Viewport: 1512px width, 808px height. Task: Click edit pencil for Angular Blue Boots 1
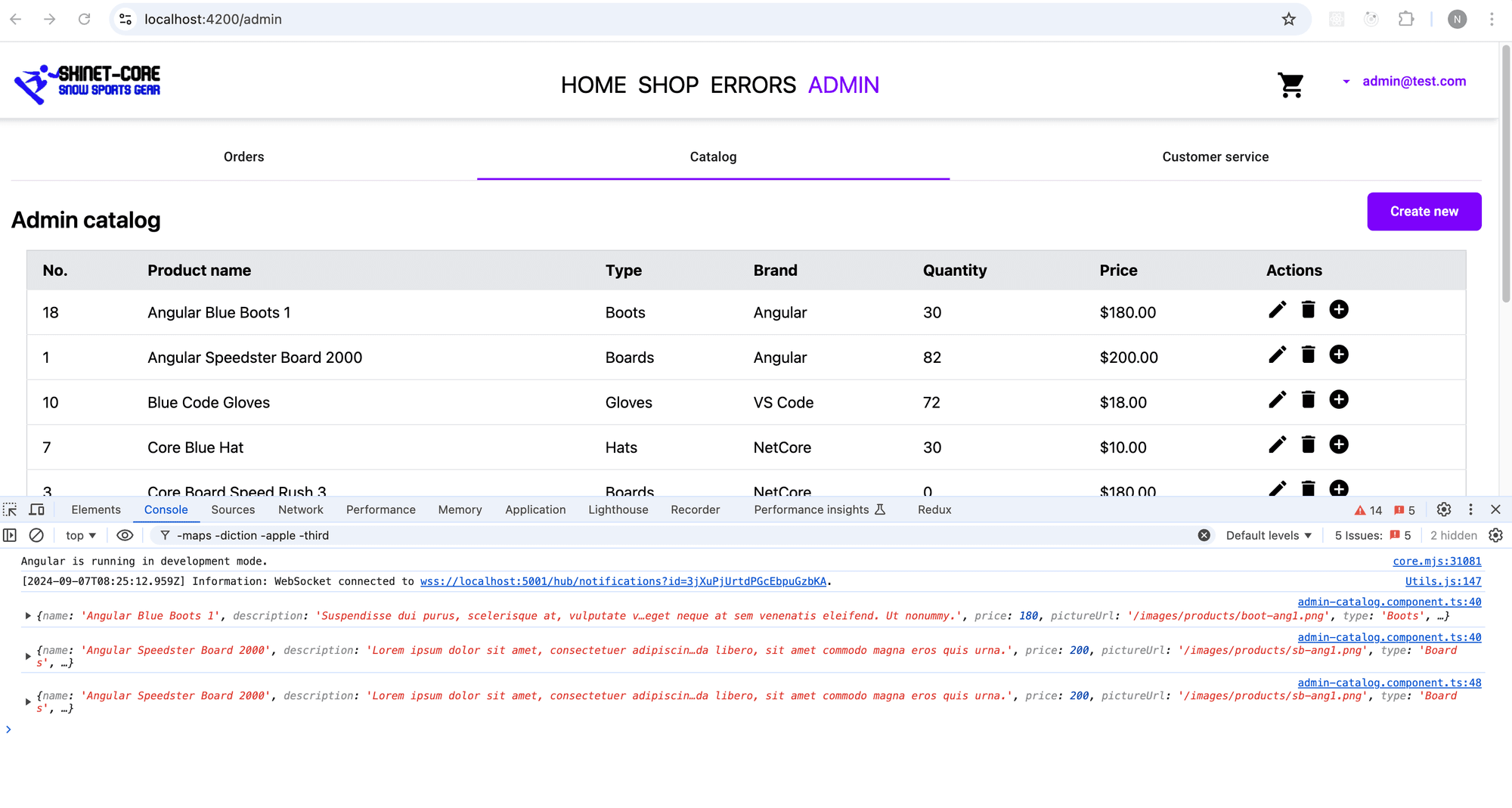point(1277,310)
